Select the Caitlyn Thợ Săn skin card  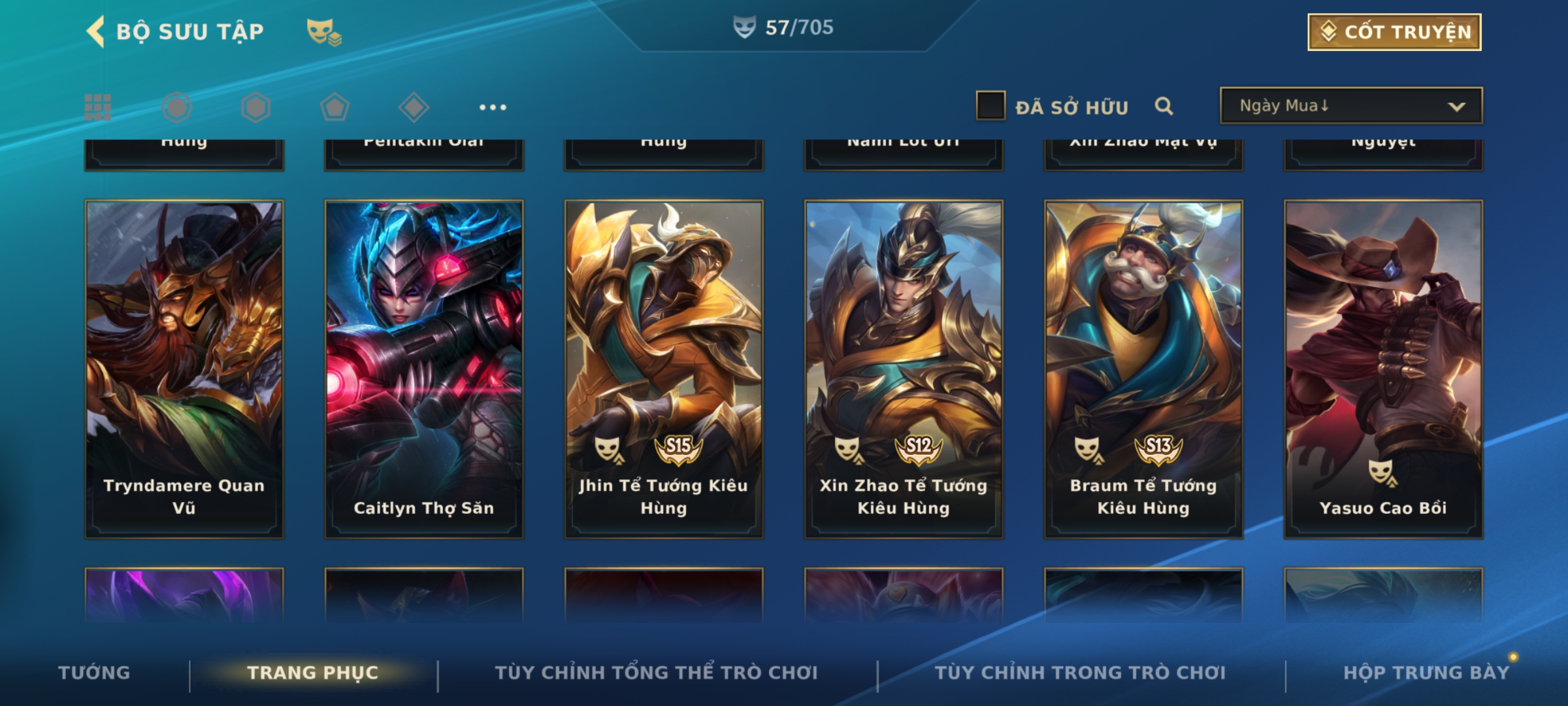click(x=424, y=369)
